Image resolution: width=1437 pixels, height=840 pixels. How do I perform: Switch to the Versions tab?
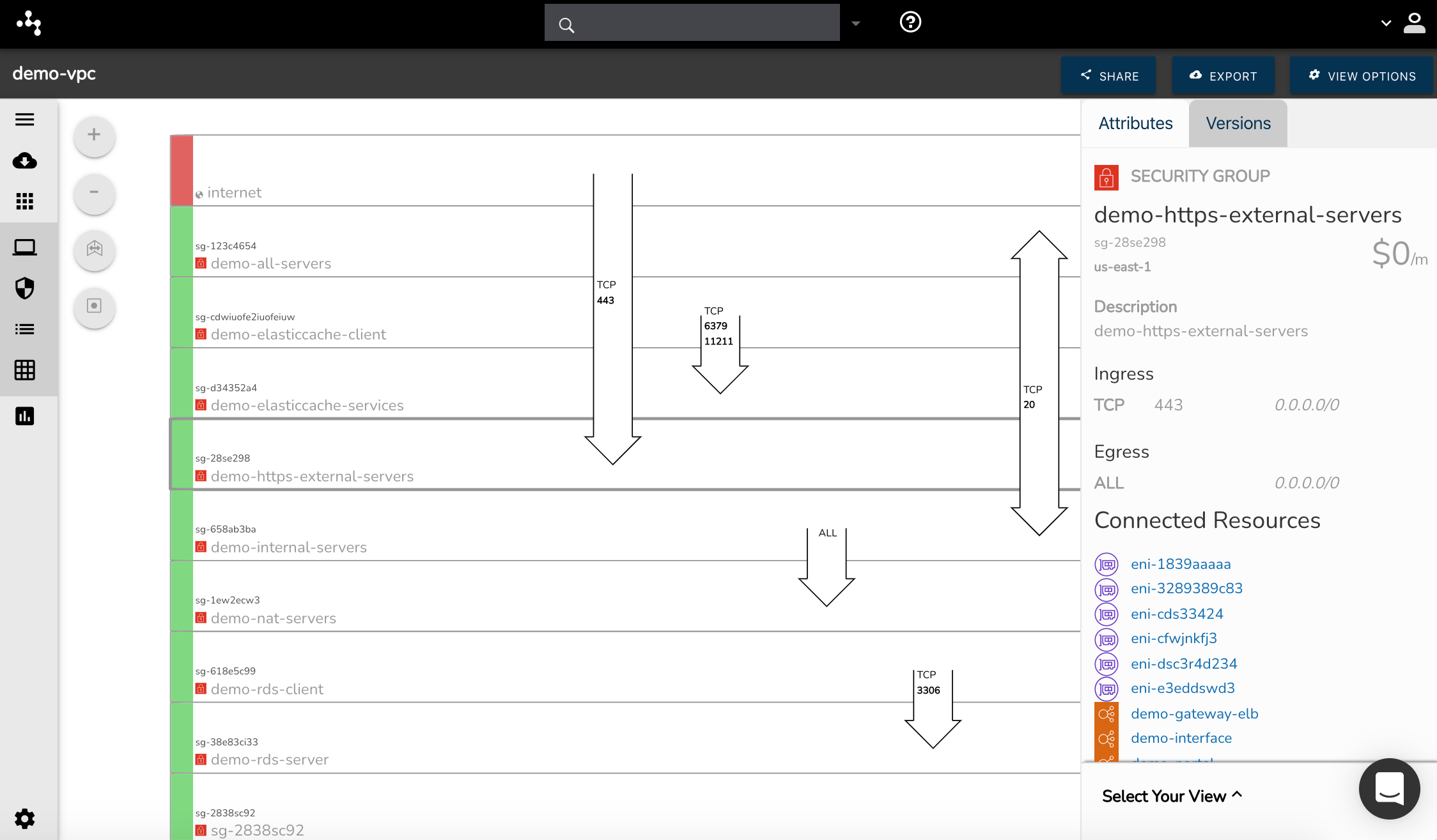(1238, 123)
